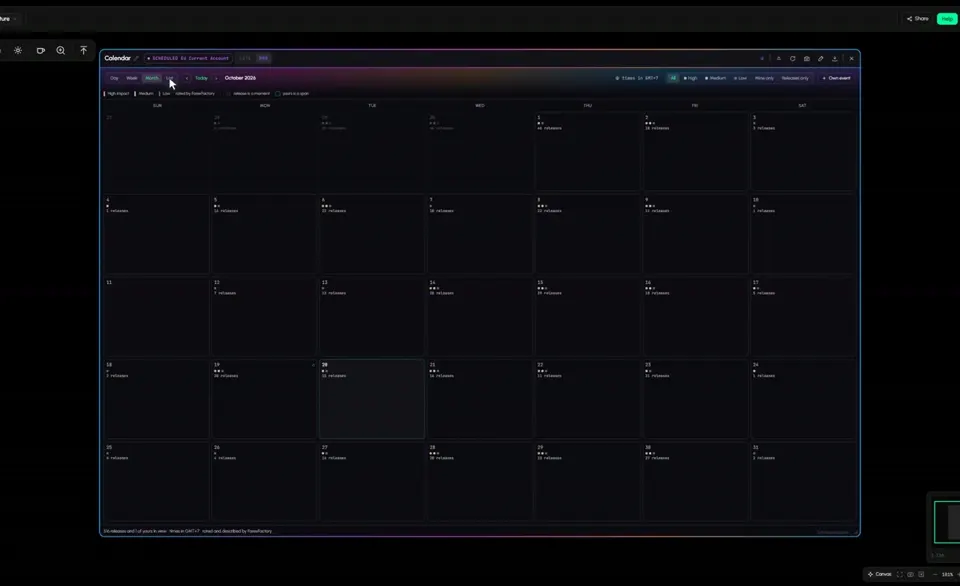The image size is (960, 586).
Task: Click the sun brightness icon in left toolbar
Action: point(18,50)
